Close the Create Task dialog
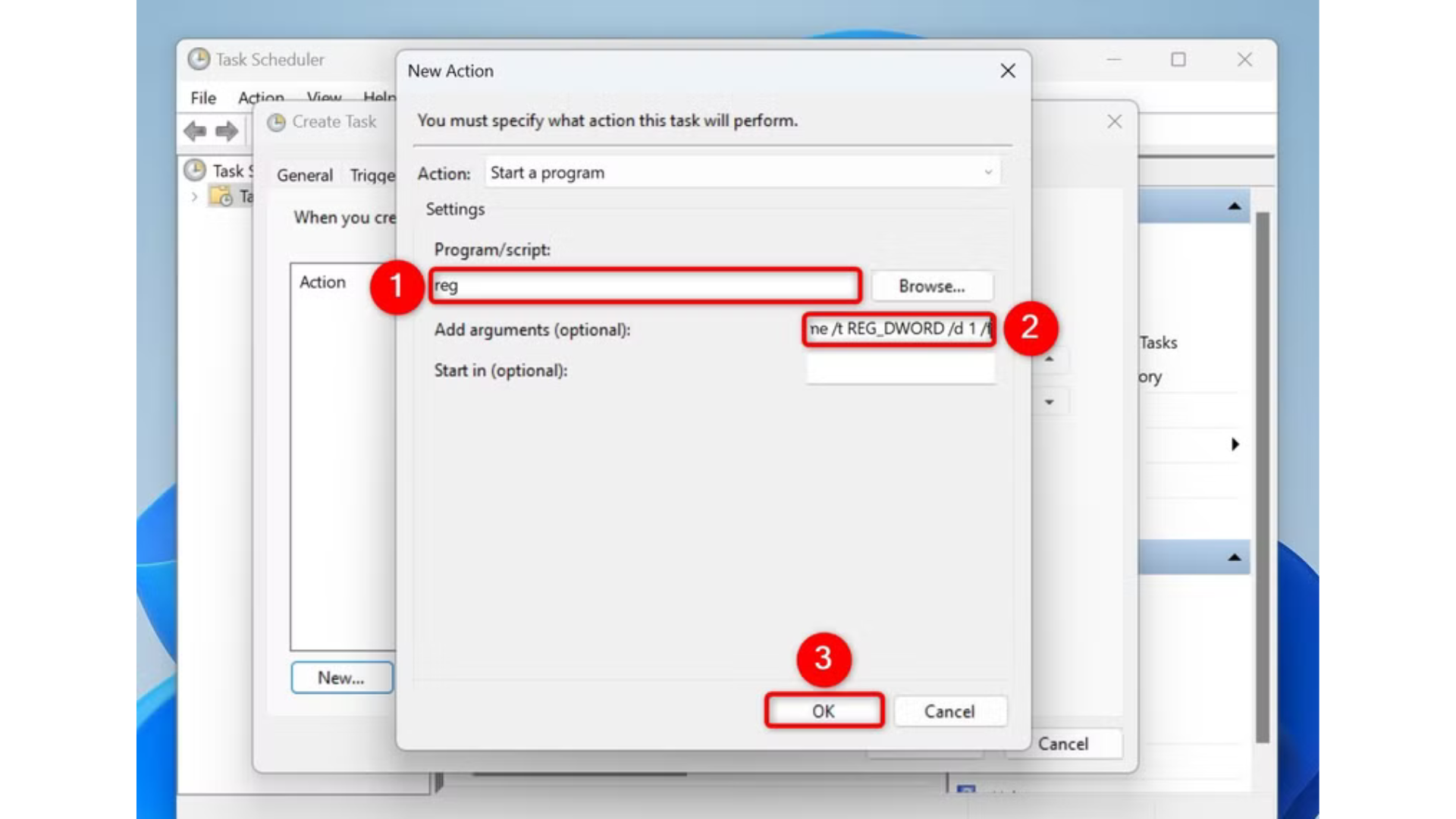Image resolution: width=1456 pixels, height=819 pixels. (x=1114, y=122)
